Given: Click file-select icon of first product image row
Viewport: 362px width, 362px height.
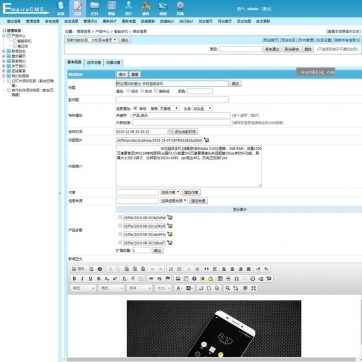Looking at the screenshot, I should tap(170, 217).
